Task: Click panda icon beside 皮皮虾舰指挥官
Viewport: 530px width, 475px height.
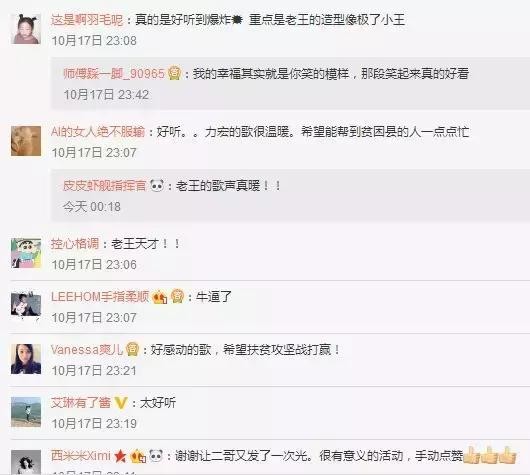Action: coord(156,185)
